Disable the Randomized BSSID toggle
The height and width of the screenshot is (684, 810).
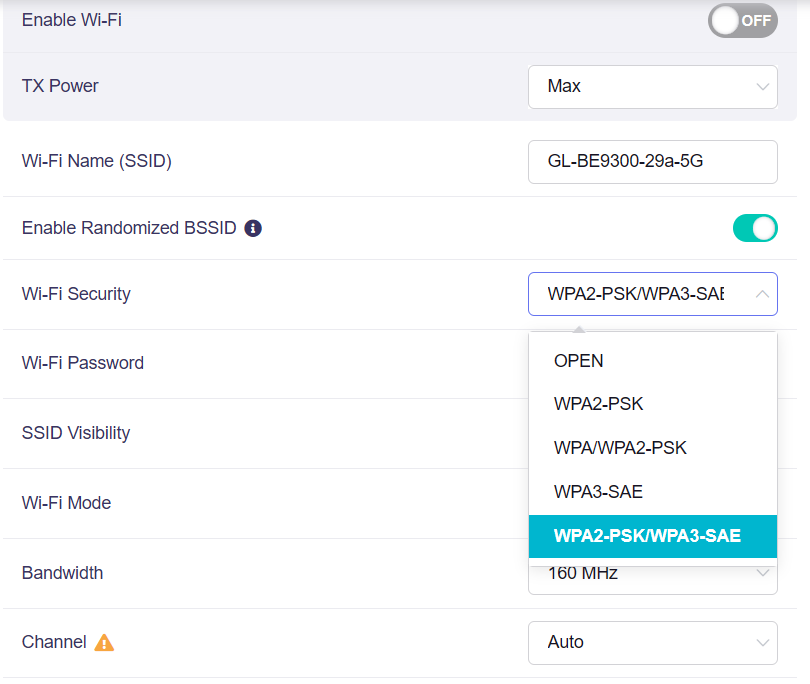[x=754, y=228]
